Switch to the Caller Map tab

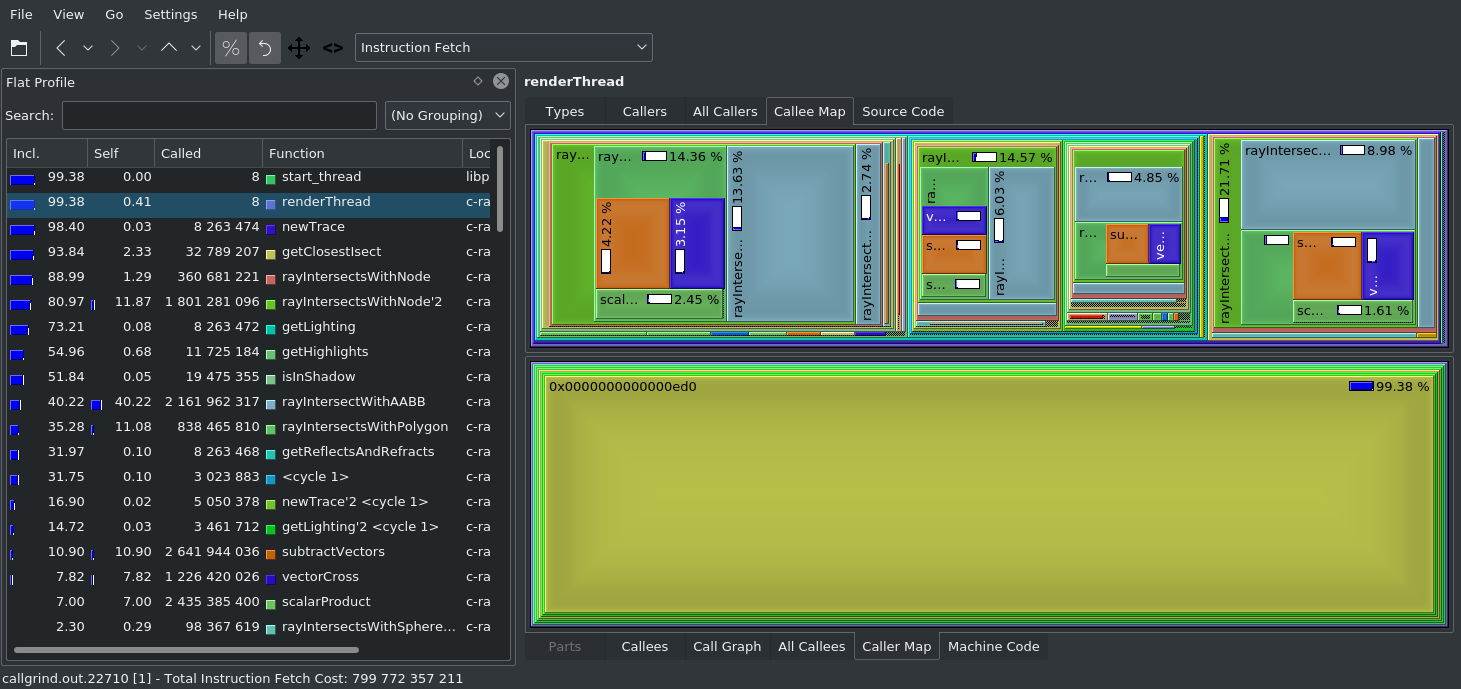tap(896, 646)
